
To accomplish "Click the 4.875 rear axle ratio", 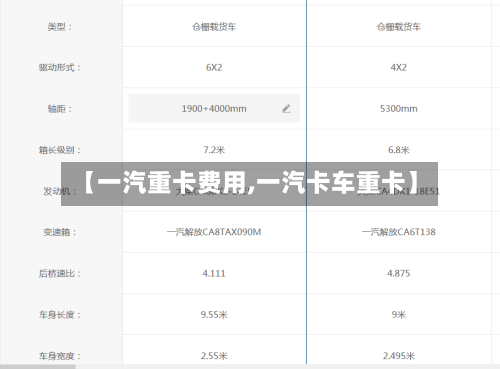I will 399,273.
